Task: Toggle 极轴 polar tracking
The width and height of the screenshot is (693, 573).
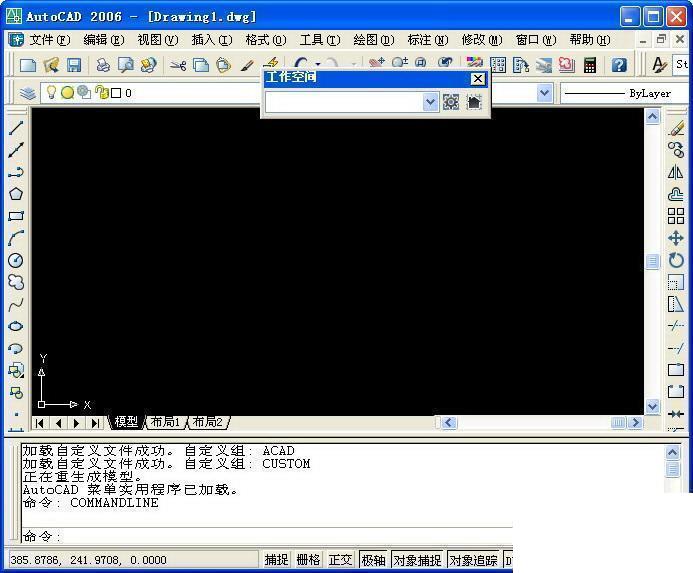Action: (373, 560)
